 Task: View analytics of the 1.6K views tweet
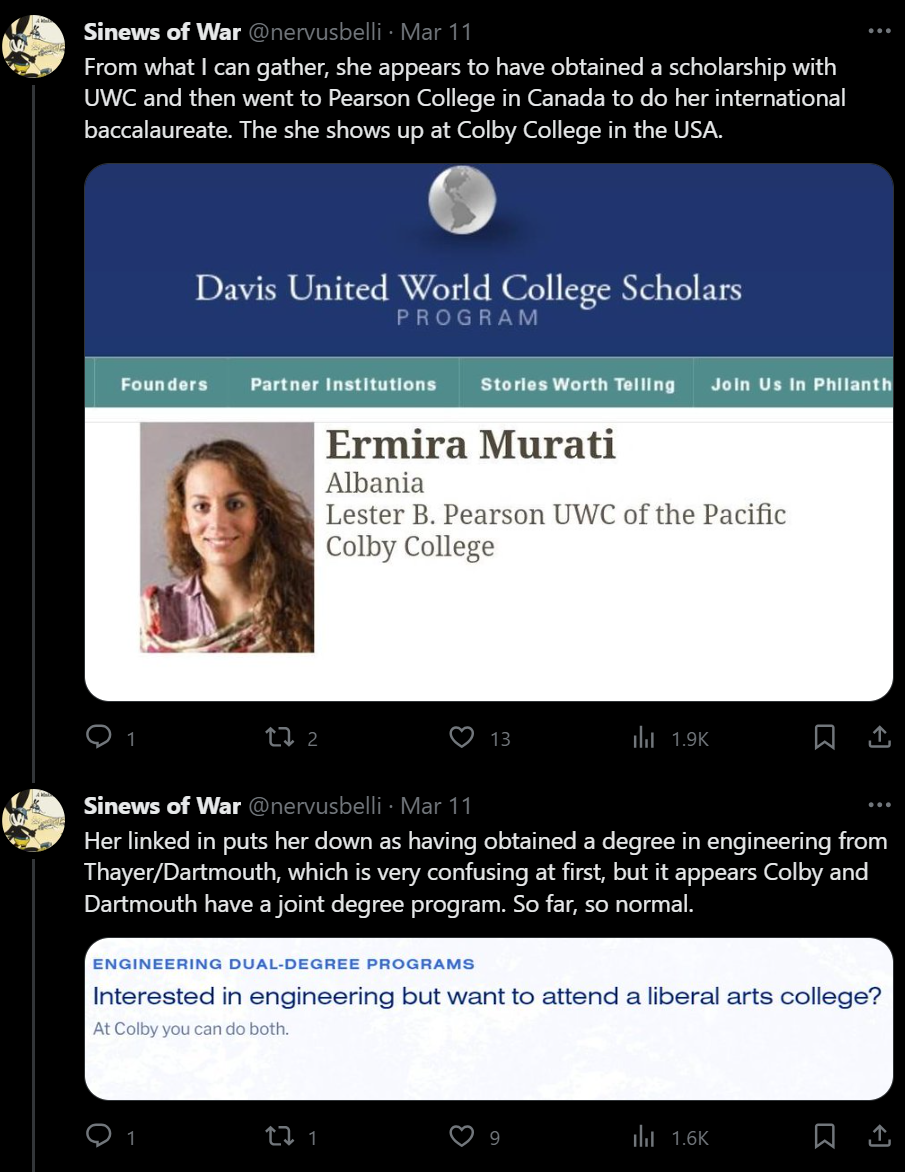[x=645, y=1136]
